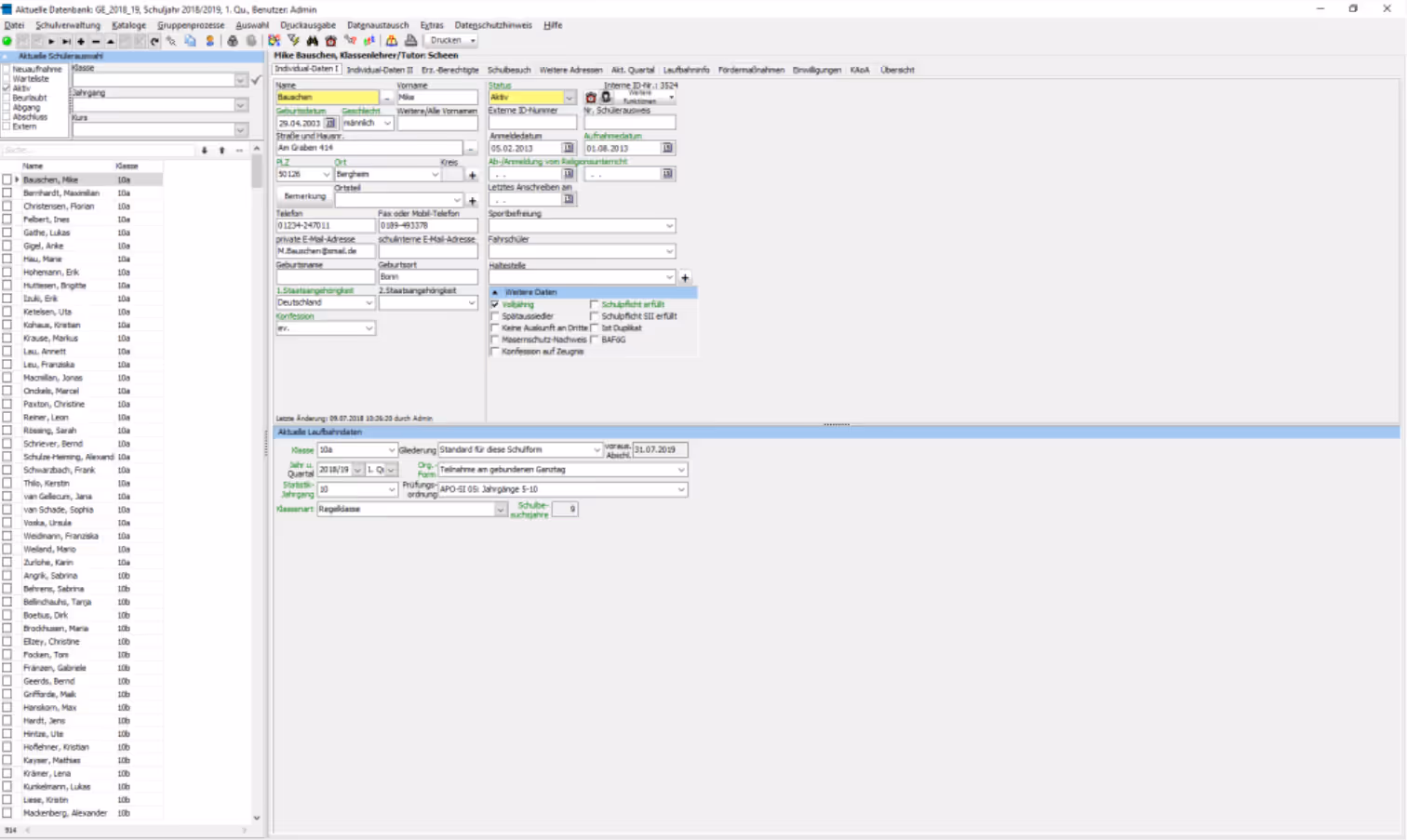This screenshot has width=1407, height=840.
Task: Click the binoculars search toolbar icon
Action: 312,41
